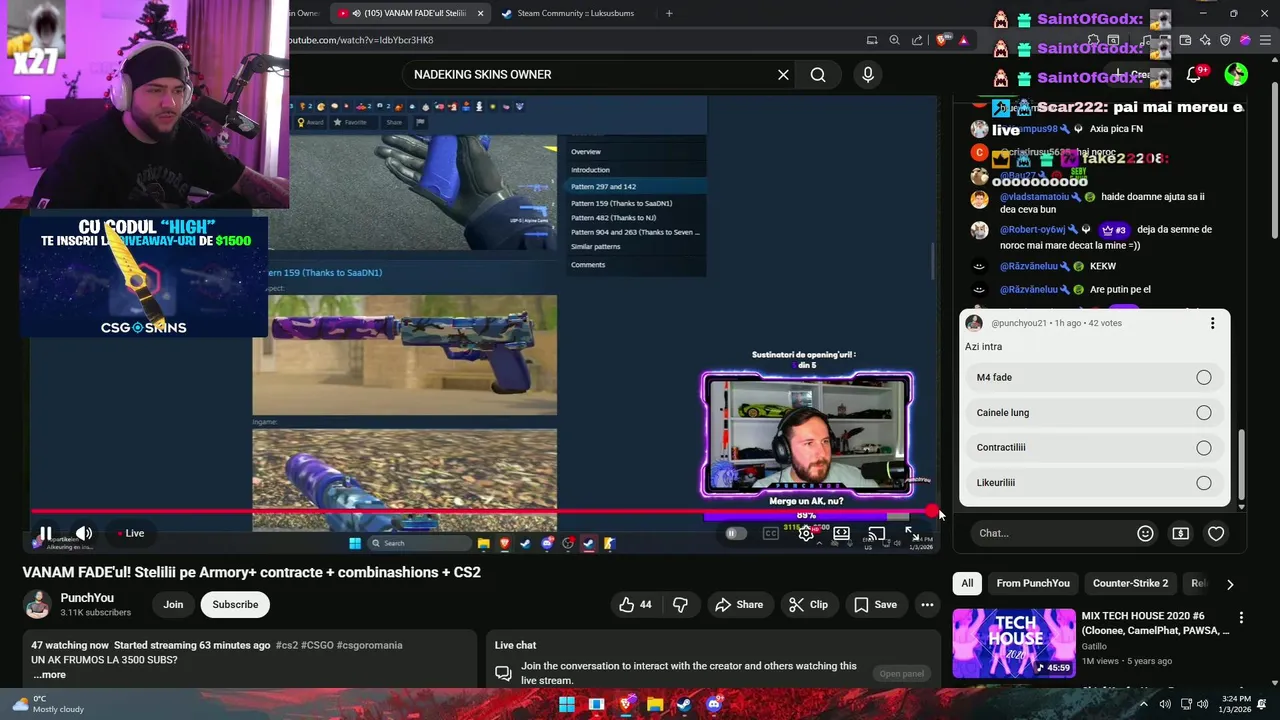Open PunchYou channel avatar

click(x=38, y=604)
